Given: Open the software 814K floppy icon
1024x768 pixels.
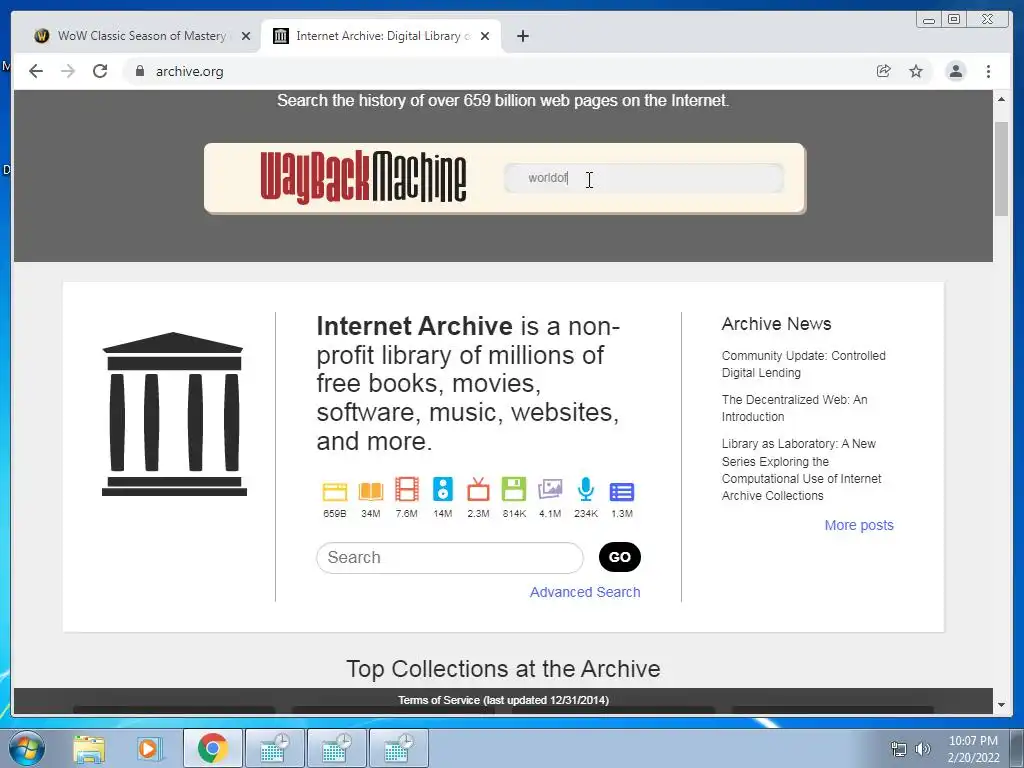Looking at the screenshot, I should pos(514,489).
